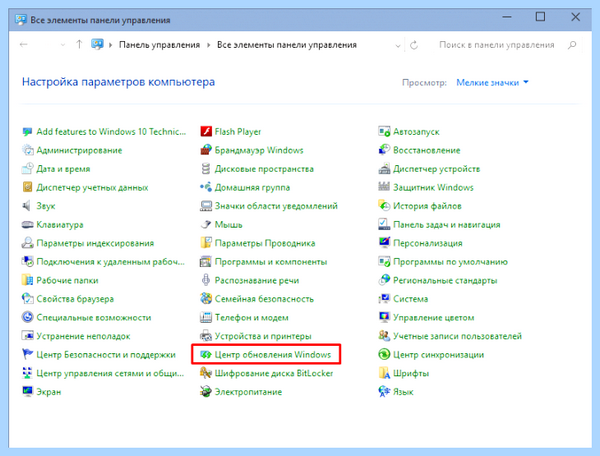Click the Брандмауэр Windows firewall icon
Viewport: 600px width, 456px height.
pyautogui.click(x=206, y=150)
